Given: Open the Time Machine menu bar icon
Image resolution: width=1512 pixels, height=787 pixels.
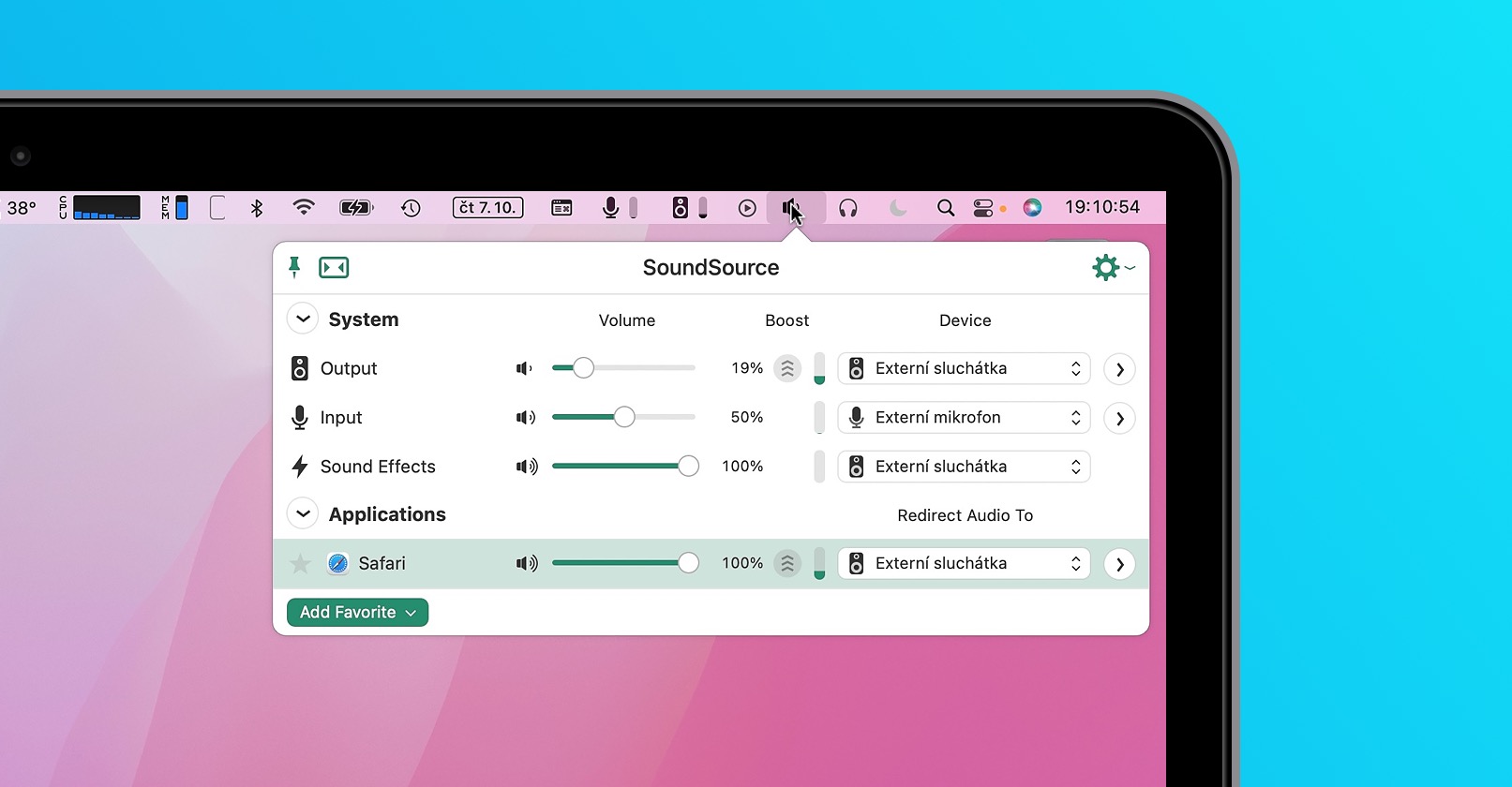Looking at the screenshot, I should [411, 208].
